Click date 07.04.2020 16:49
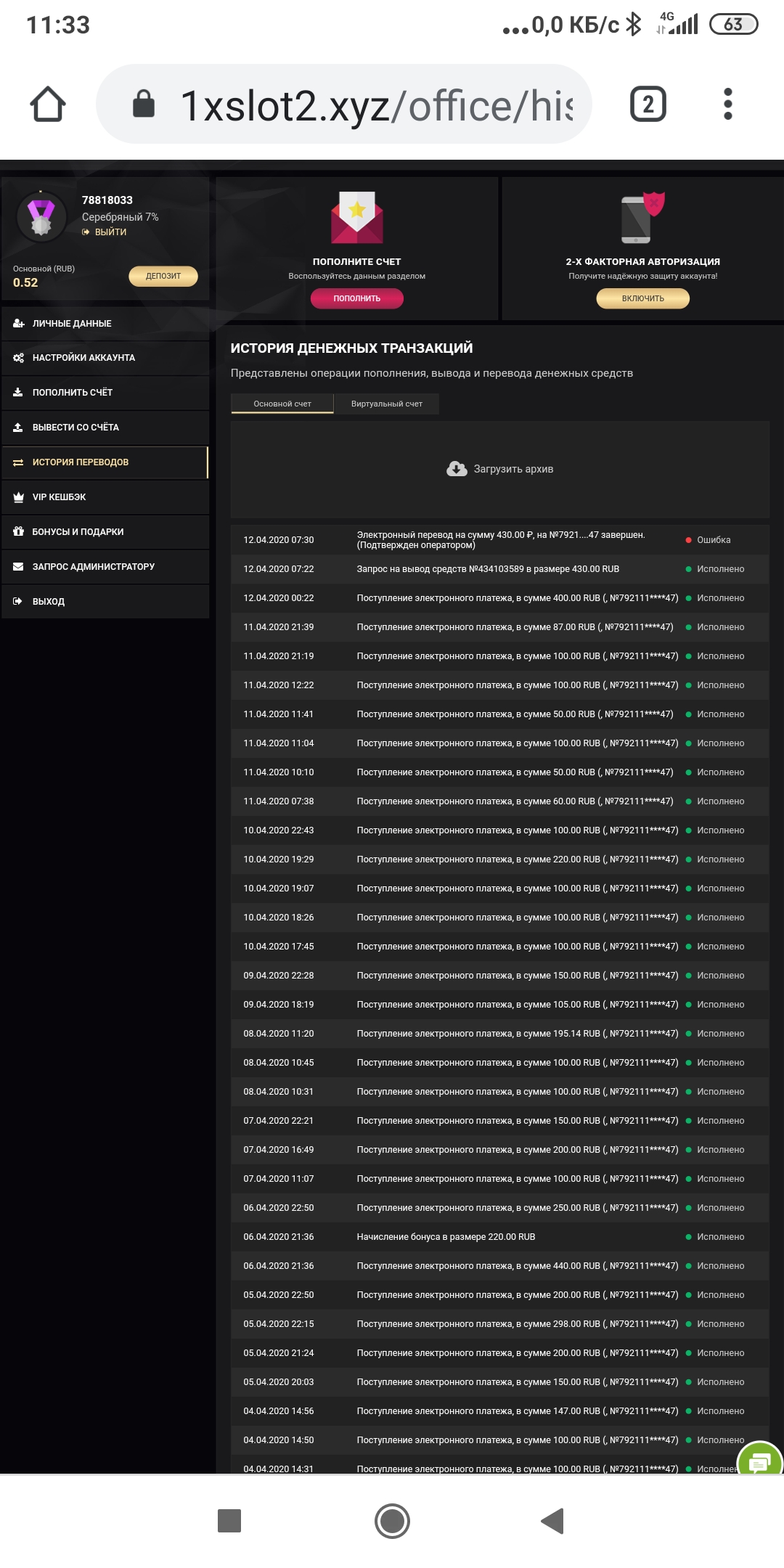This screenshot has width=784, height=1568. click(279, 1150)
